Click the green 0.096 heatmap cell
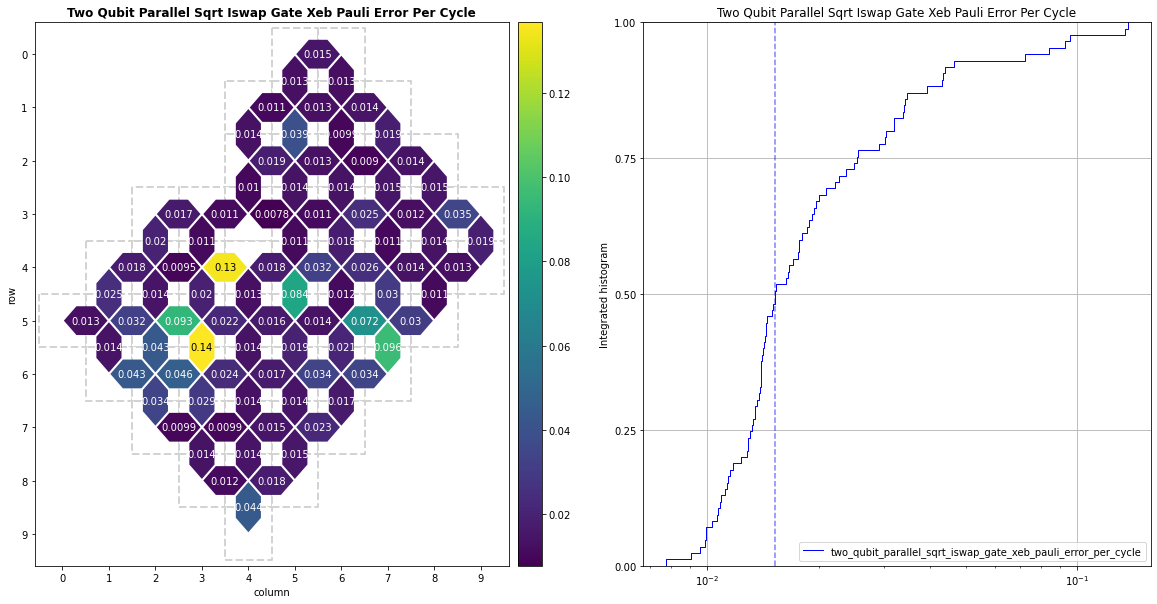The height and width of the screenshot is (604, 1157). pos(388,347)
